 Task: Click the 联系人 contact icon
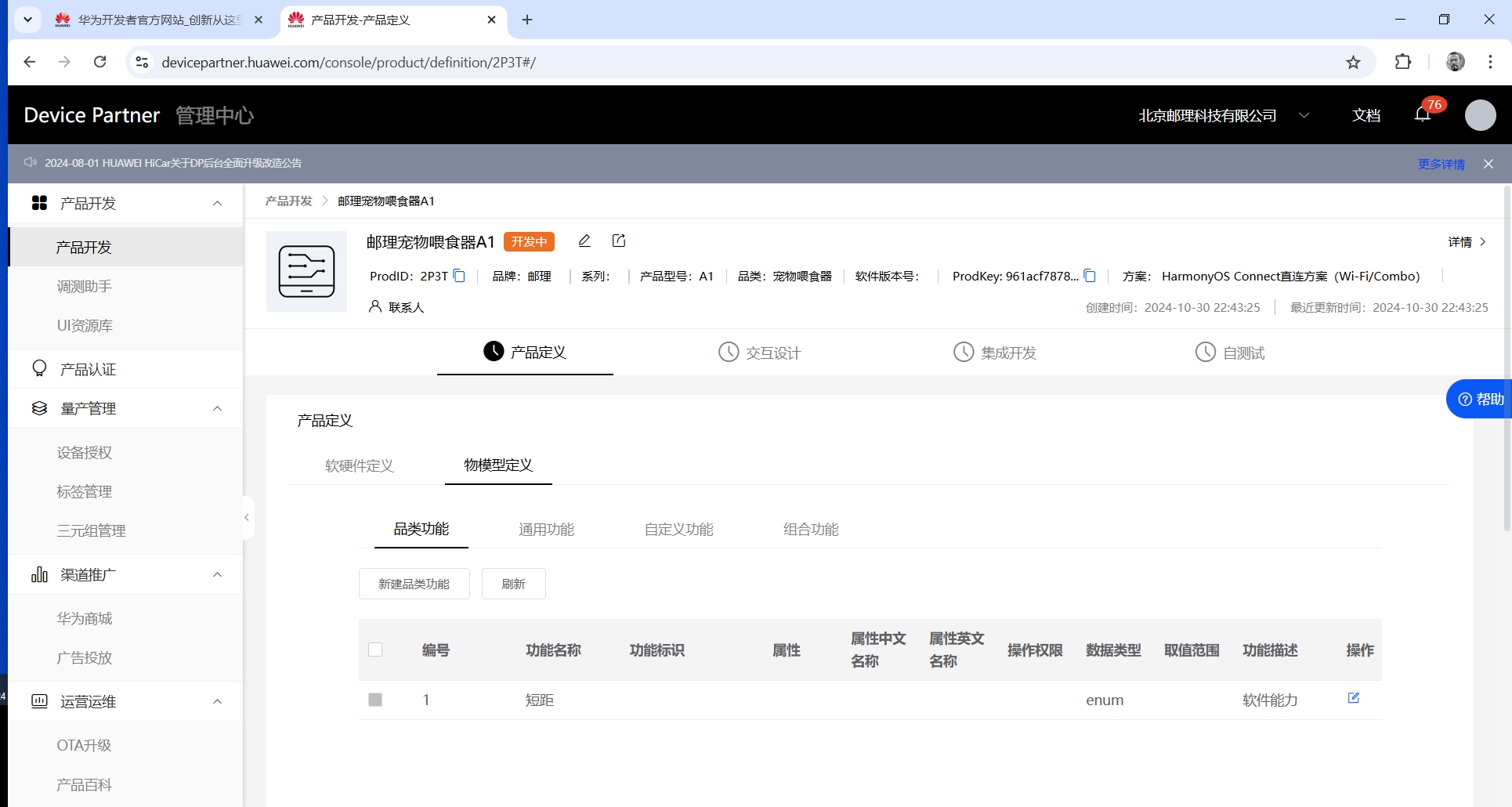375,306
